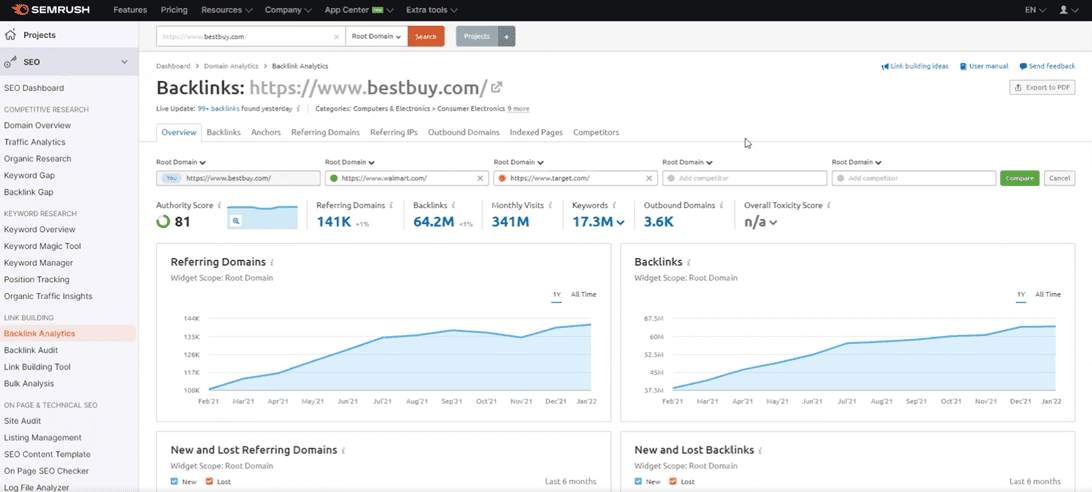The image size is (1092, 492).
Task: Toggle the Lost checkbox in Referring Domains widget
Action: tap(209, 482)
